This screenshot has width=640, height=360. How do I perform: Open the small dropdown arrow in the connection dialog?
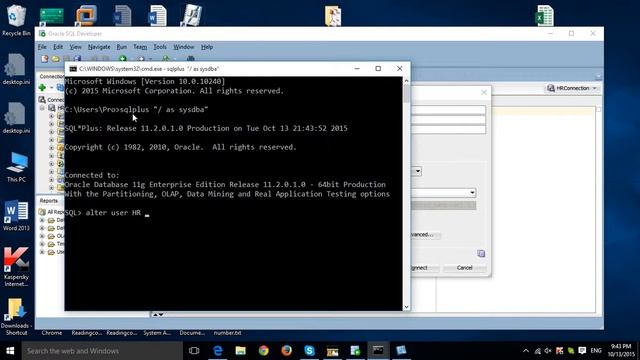pos(418,171)
